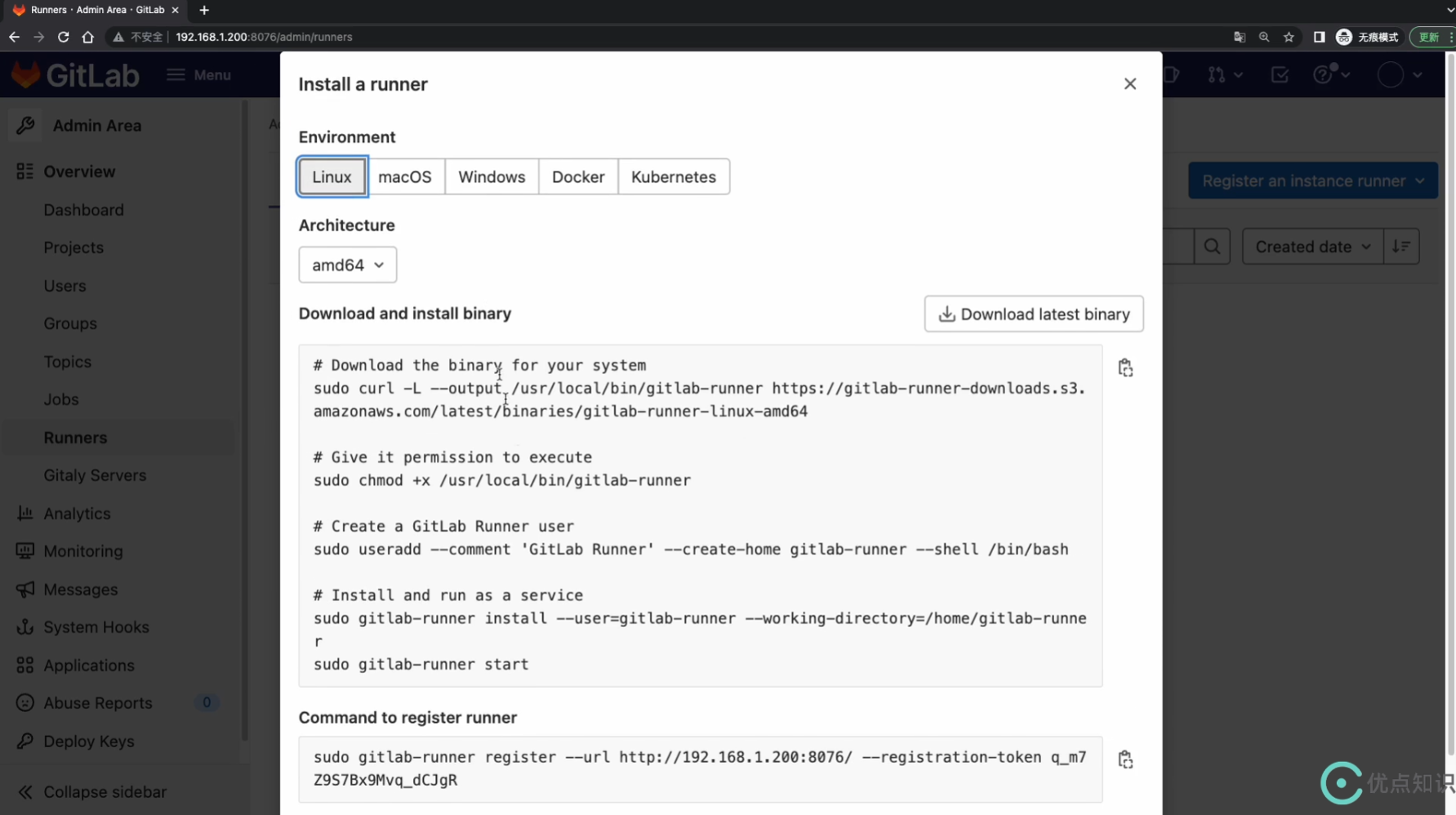The height and width of the screenshot is (815, 1456).
Task: Close the Runners Admin Area tab
Action: coord(175,10)
